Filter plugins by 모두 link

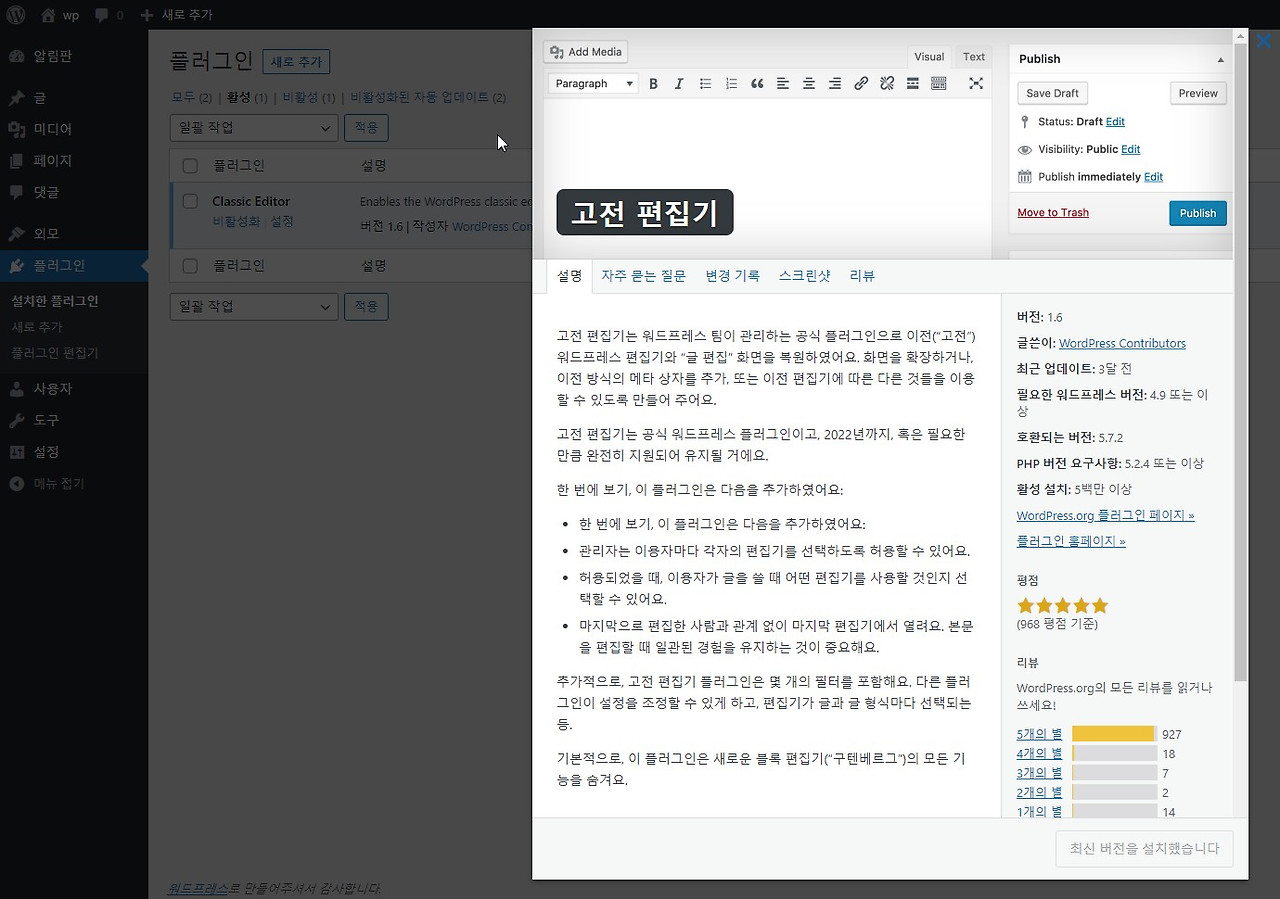coord(183,98)
